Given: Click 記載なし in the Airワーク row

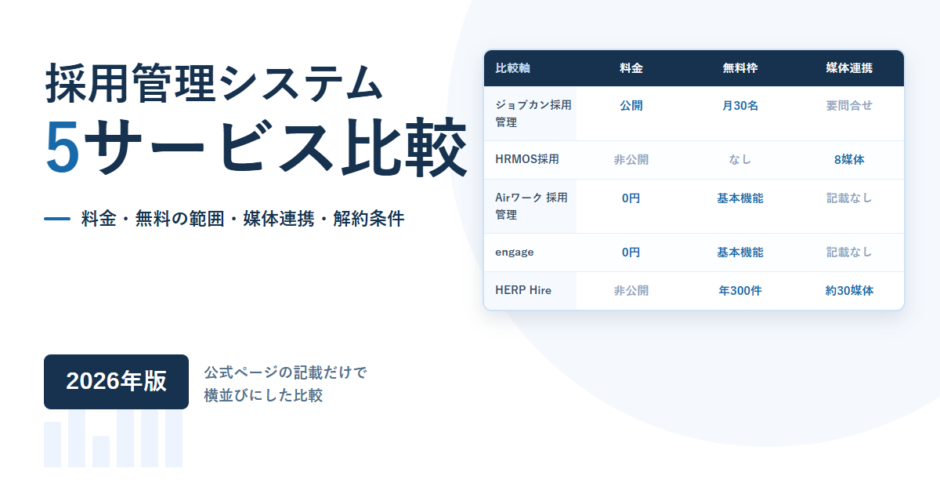Looking at the screenshot, I should coord(849,198).
